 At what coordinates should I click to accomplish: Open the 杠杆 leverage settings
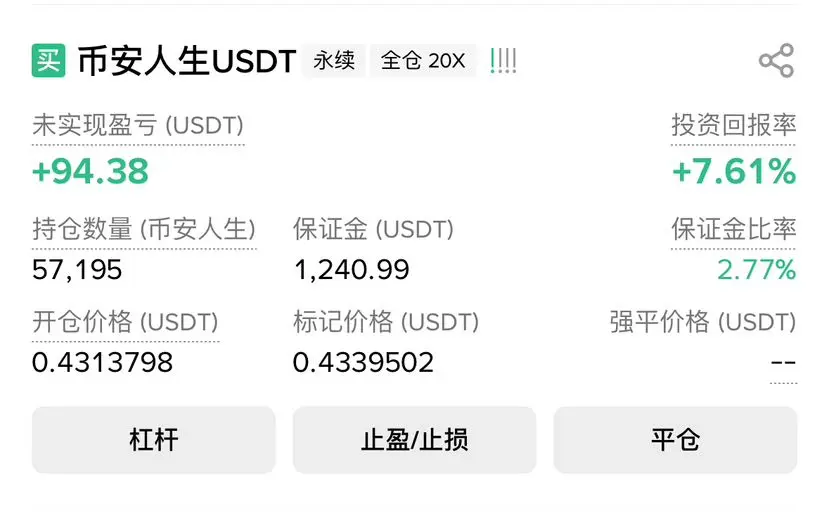[154, 440]
